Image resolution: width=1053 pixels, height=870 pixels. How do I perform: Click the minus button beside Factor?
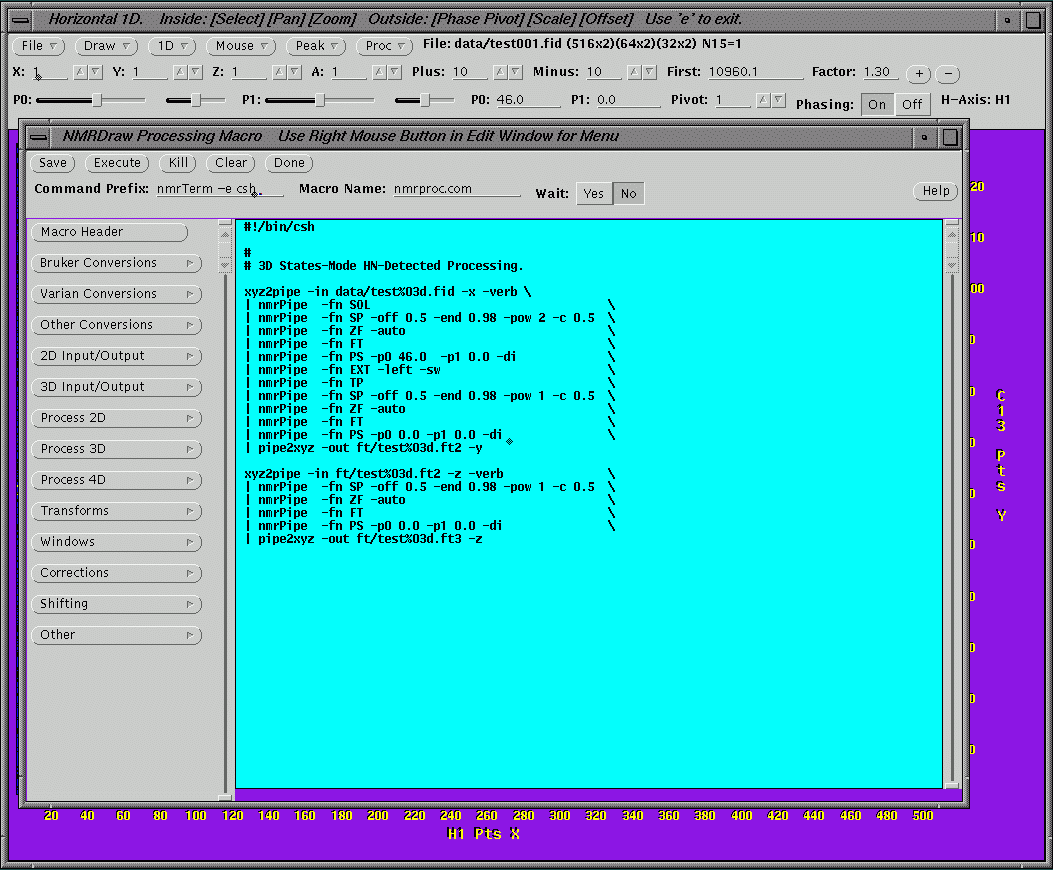[948, 73]
